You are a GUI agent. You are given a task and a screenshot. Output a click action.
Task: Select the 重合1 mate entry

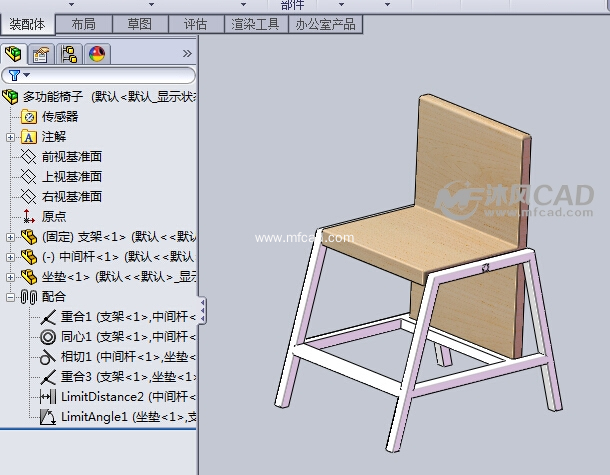(128, 317)
